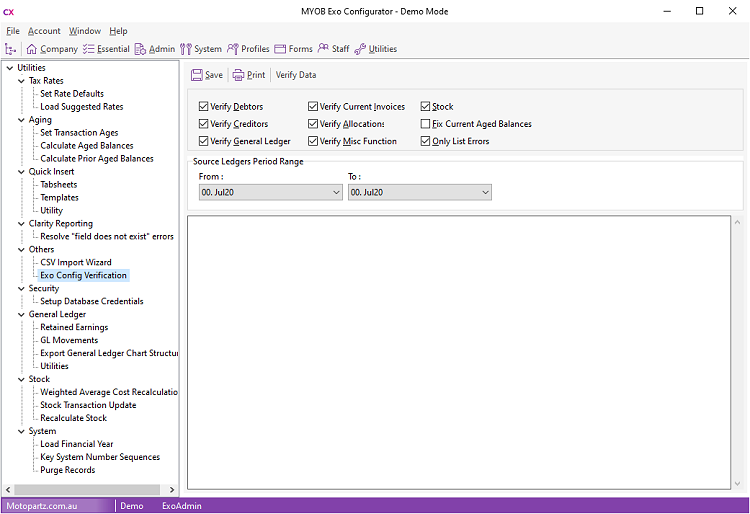Select CSV Import Wizard item
This screenshot has width=750, height=514.
(76, 262)
